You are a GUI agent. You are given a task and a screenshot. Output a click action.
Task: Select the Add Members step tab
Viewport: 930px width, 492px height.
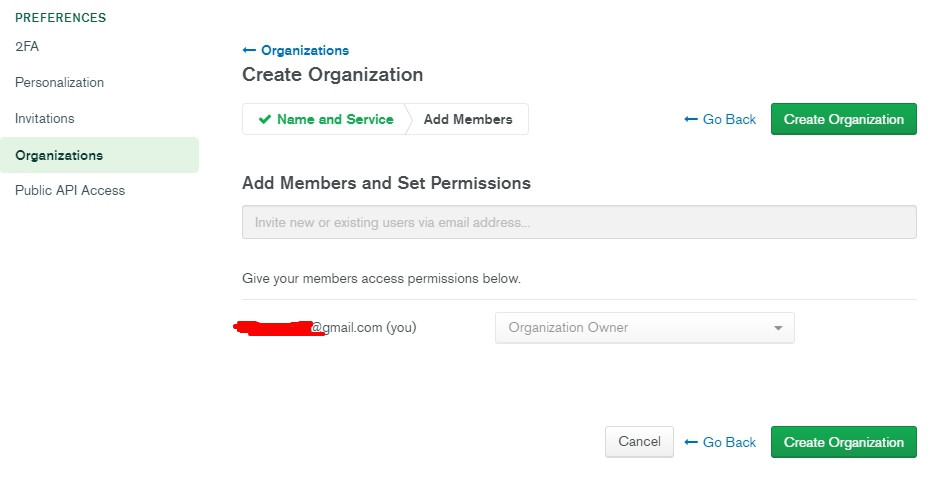(x=468, y=119)
